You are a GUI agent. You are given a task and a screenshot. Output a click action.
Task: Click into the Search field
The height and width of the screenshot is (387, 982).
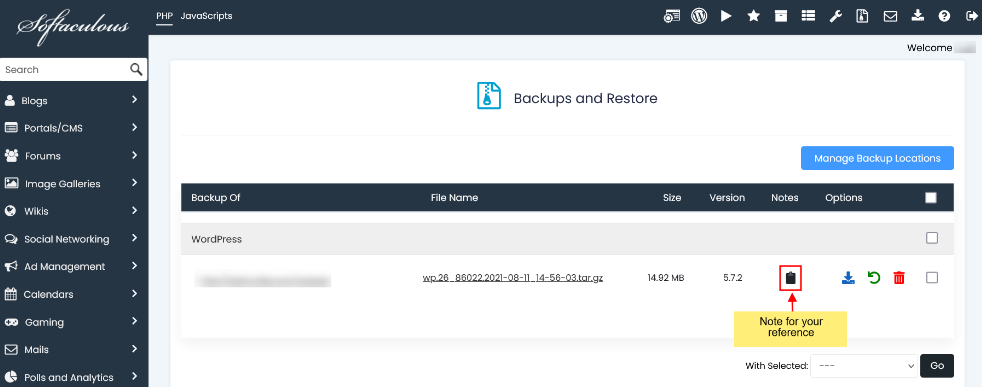[x=66, y=70]
